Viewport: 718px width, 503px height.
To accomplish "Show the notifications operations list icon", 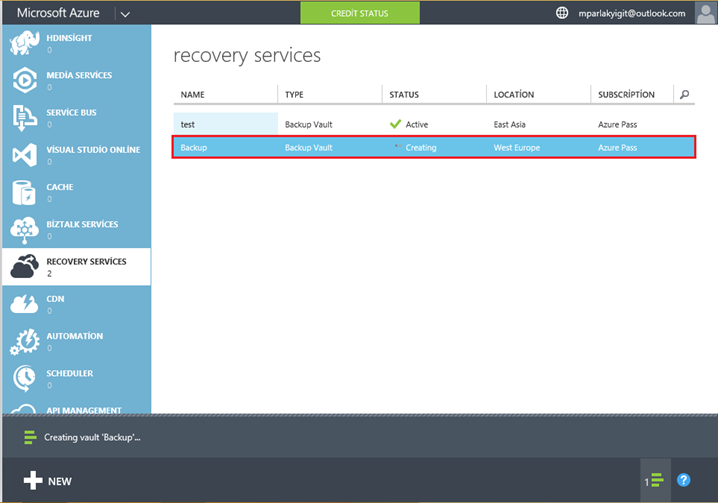I will click(655, 480).
